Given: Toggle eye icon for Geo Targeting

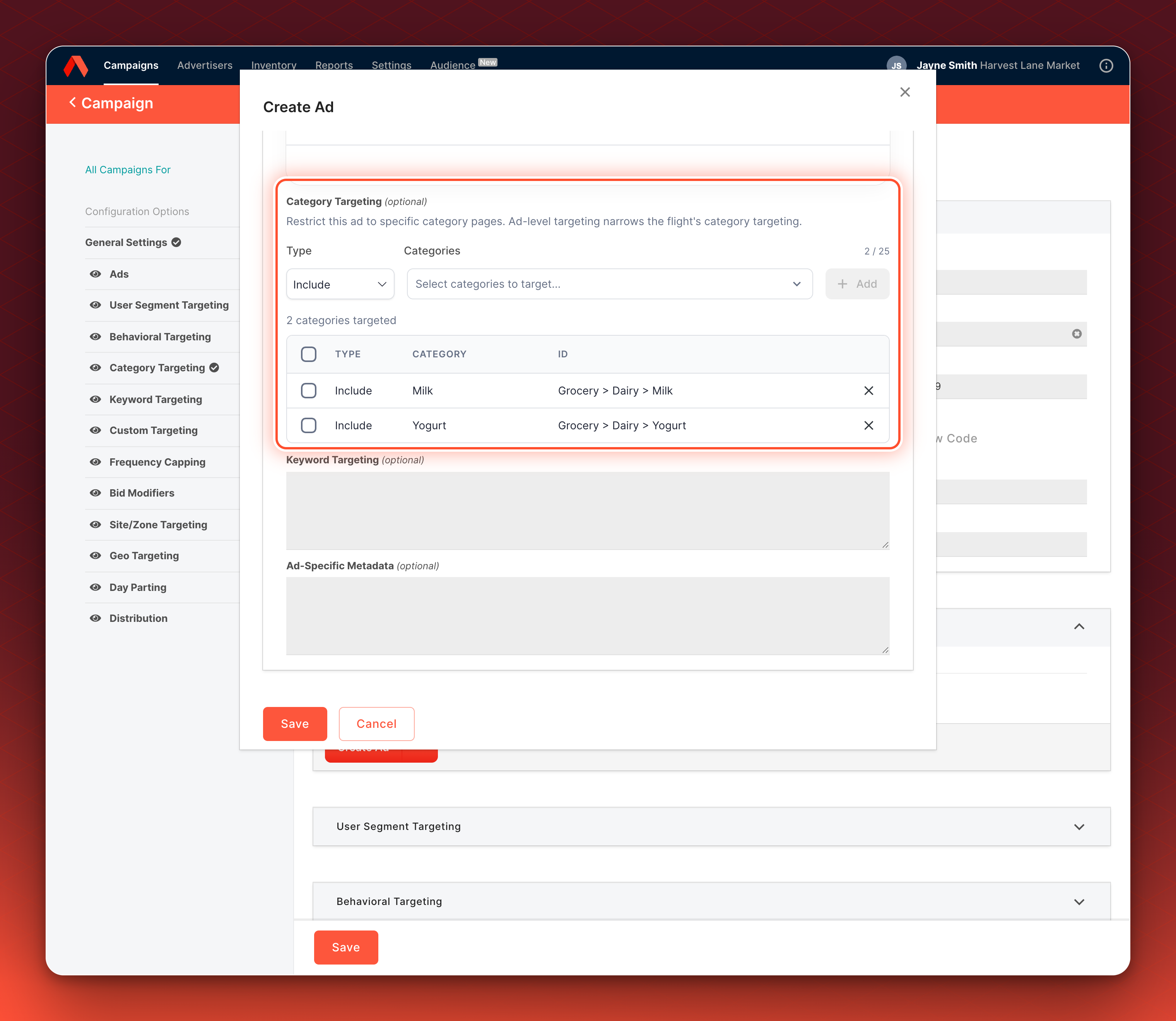Looking at the screenshot, I should coord(96,555).
